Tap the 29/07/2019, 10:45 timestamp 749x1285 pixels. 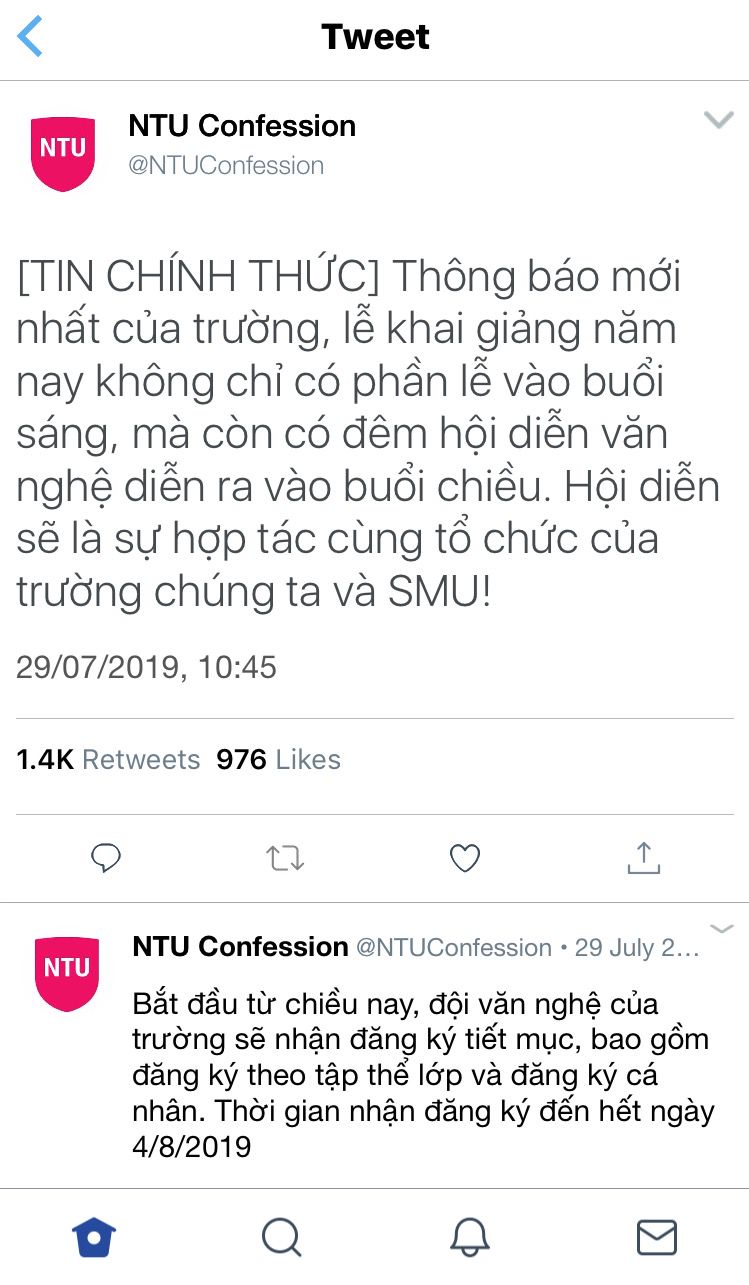(x=146, y=667)
